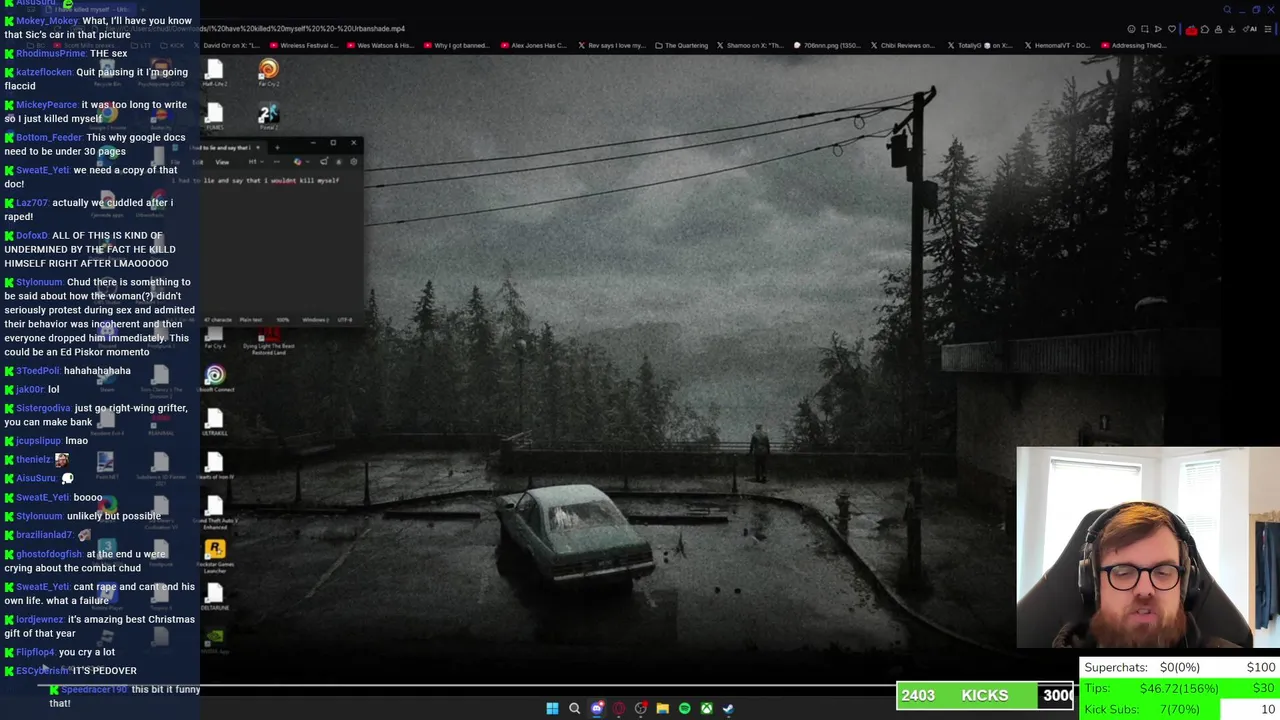Open the Xbox app from the taskbar
1280x720 pixels.
click(x=706, y=708)
